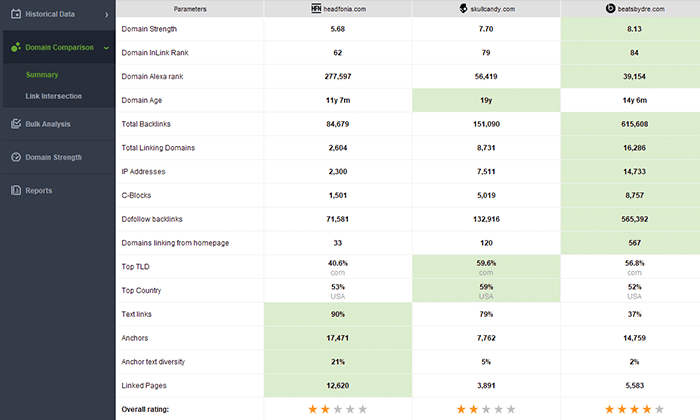Click the 21% anchor text diversity cell
Image resolution: width=700 pixels, height=420 pixels.
point(338,362)
